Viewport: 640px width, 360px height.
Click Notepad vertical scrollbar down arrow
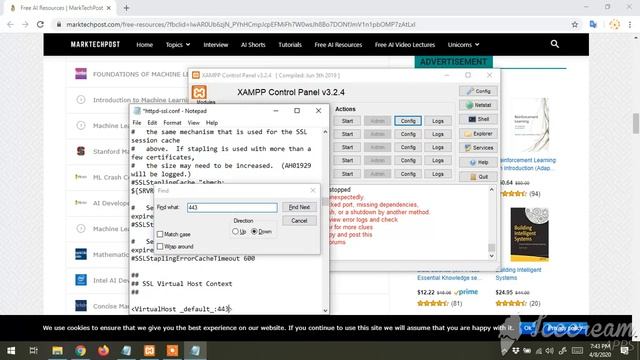(x=325, y=310)
